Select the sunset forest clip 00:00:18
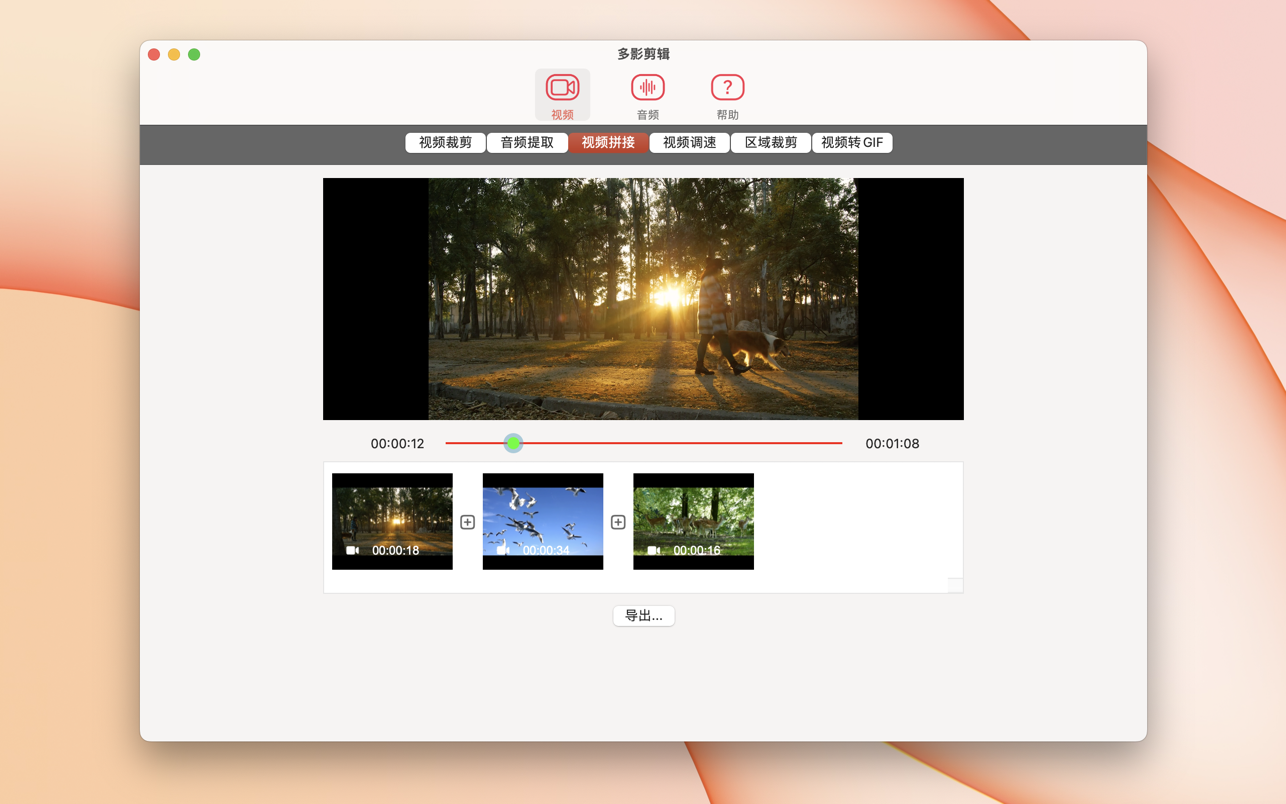Image resolution: width=1286 pixels, height=804 pixels. pos(392,522)
